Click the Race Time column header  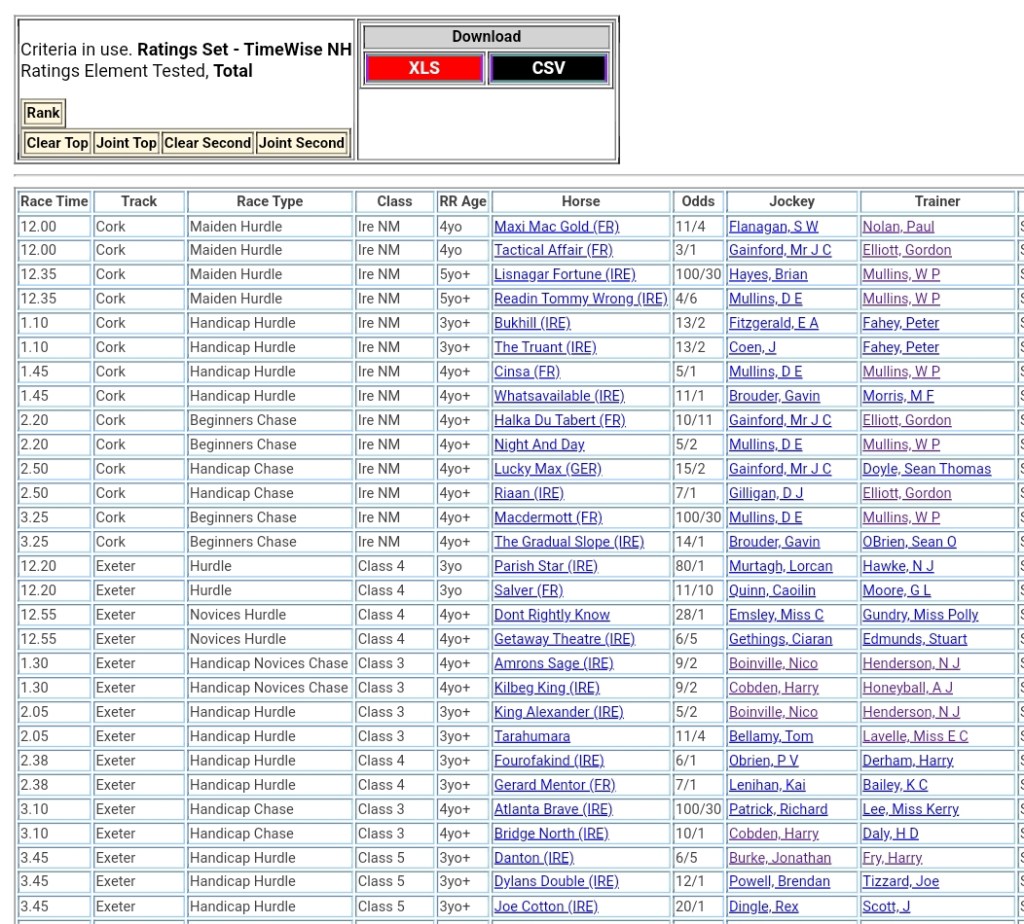(54, 201)
